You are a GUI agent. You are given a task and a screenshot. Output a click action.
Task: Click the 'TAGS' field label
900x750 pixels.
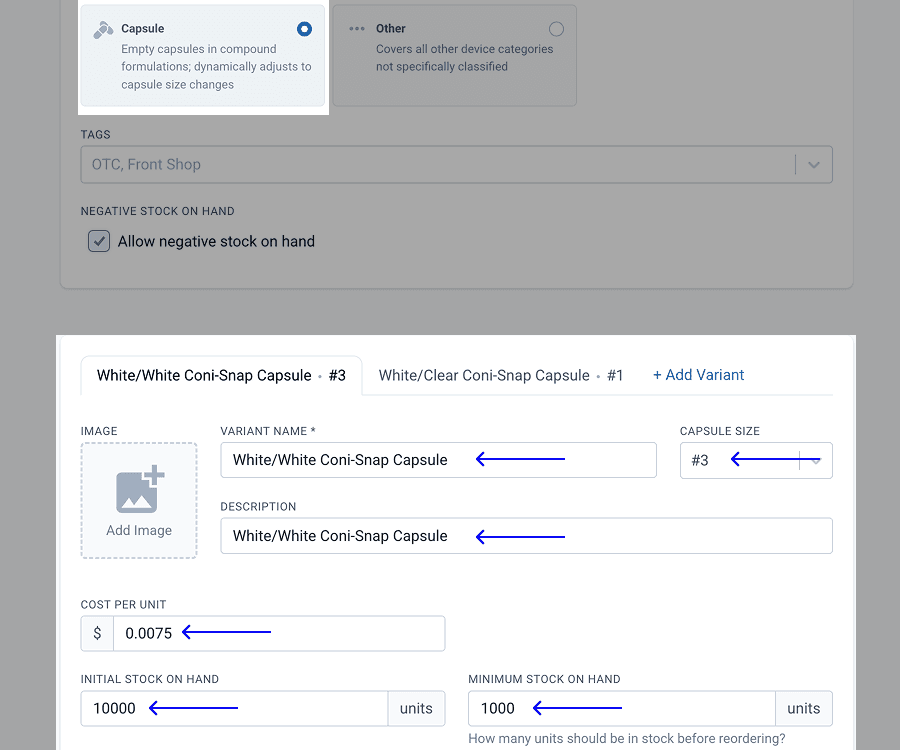(x=95, y=135)
